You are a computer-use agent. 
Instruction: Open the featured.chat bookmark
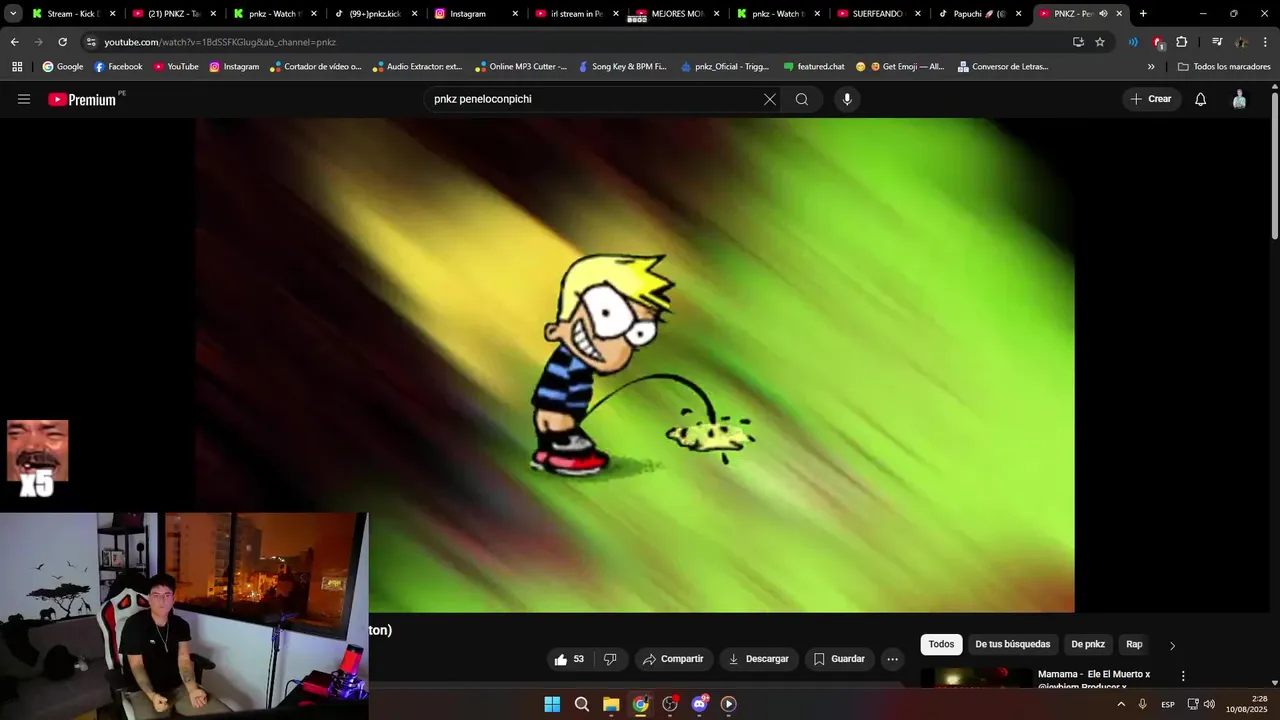tap(813, 67)
